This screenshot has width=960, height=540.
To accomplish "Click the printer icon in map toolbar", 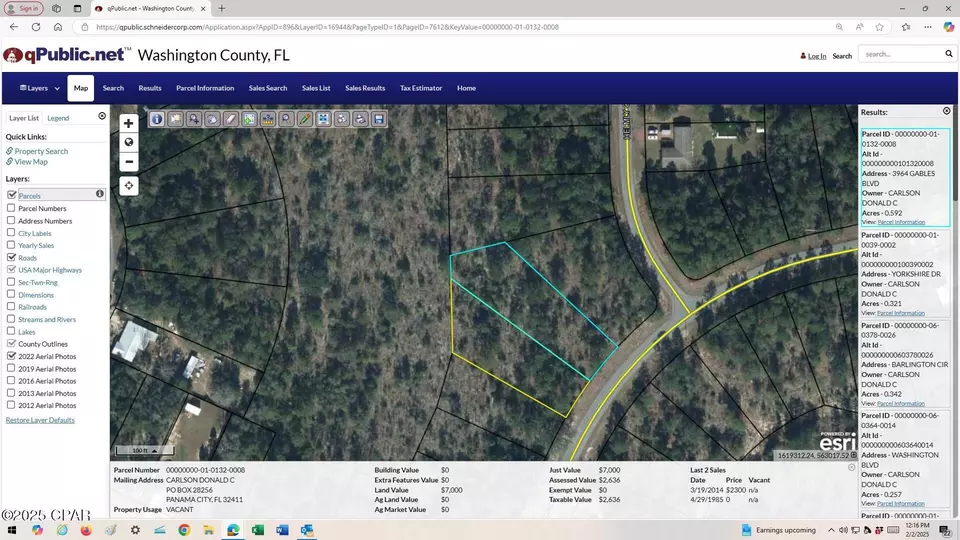I will click(x=361, y=119).
